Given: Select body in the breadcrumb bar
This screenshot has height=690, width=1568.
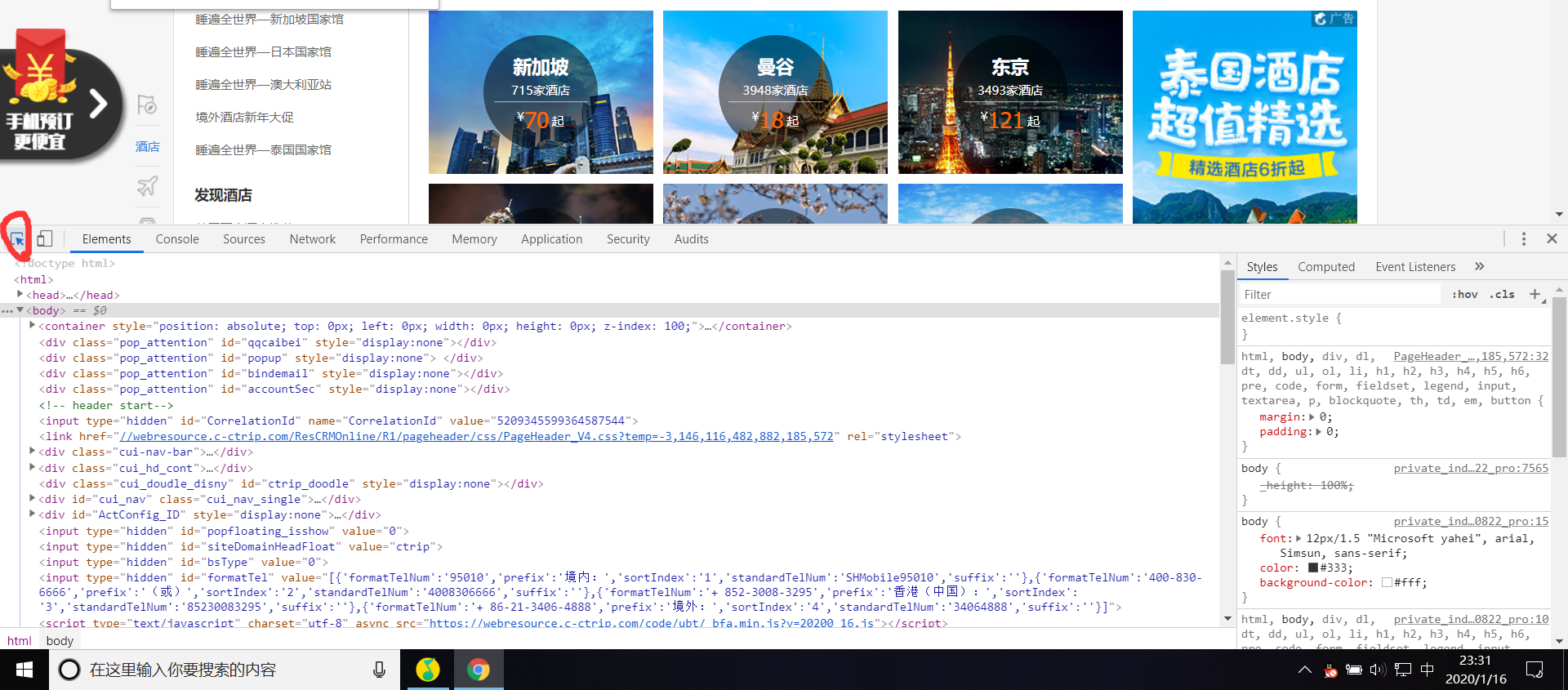Looking at the screenshot, I should [60, 641].
